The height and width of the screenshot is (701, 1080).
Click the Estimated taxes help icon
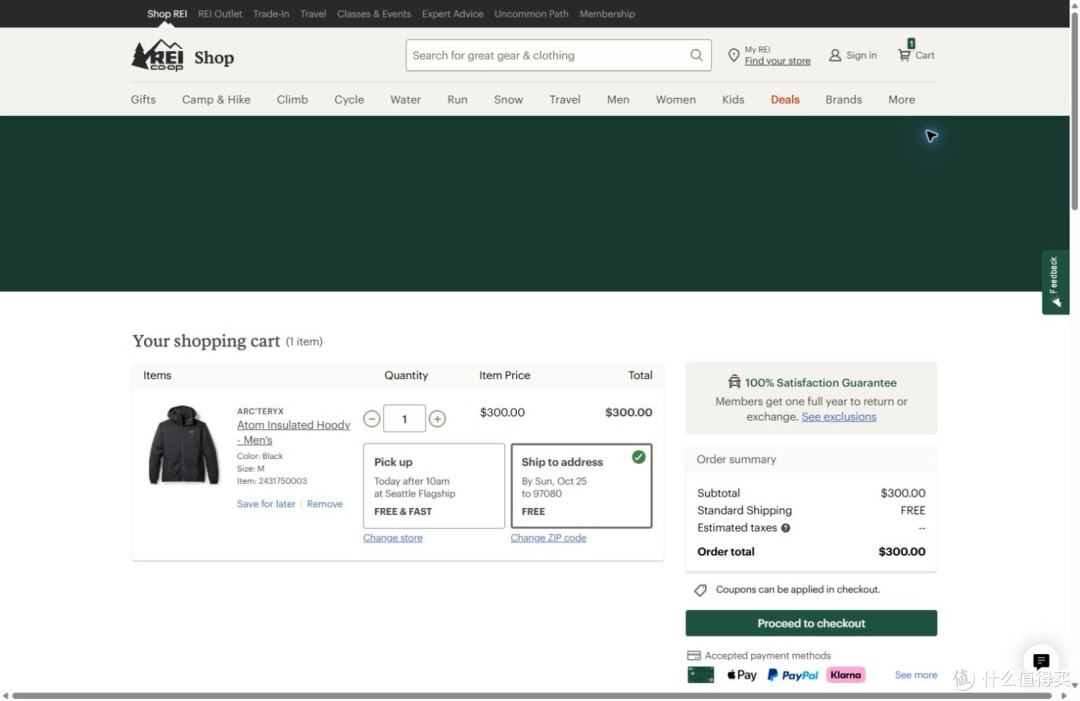786,528
